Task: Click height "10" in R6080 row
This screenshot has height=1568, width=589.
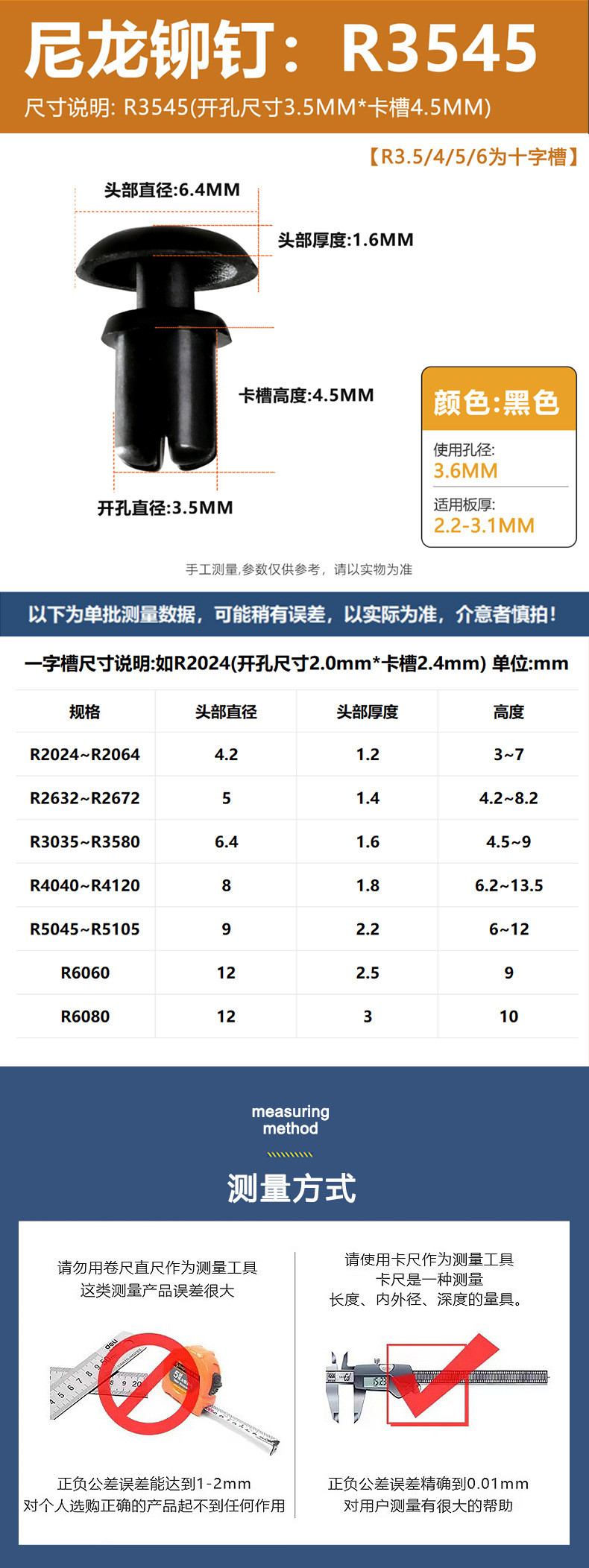Action: pos(508,1017)
